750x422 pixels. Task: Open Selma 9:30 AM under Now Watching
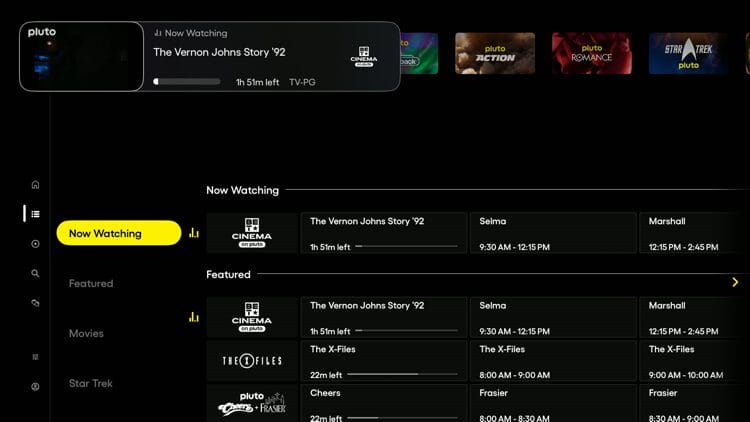click(553, 233)
